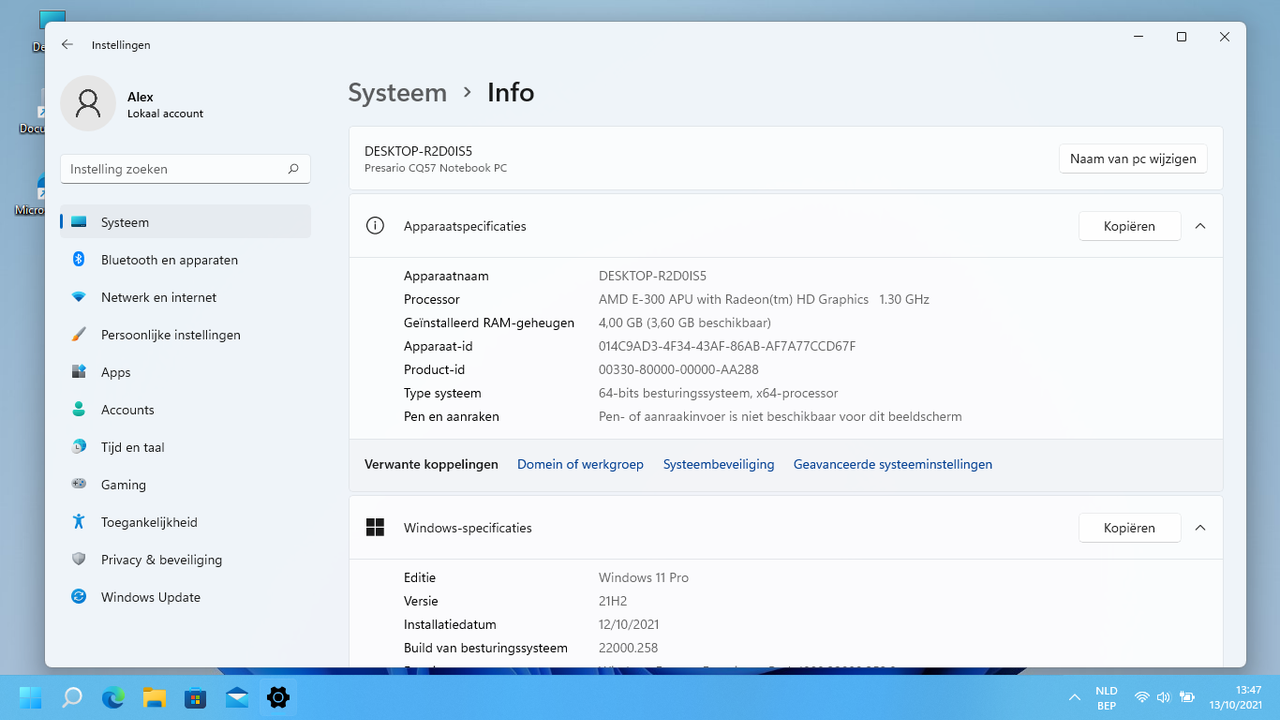Open volume control in system tray
Viewport: 1280px width, 720px height.
click(x=1164, y=697)
